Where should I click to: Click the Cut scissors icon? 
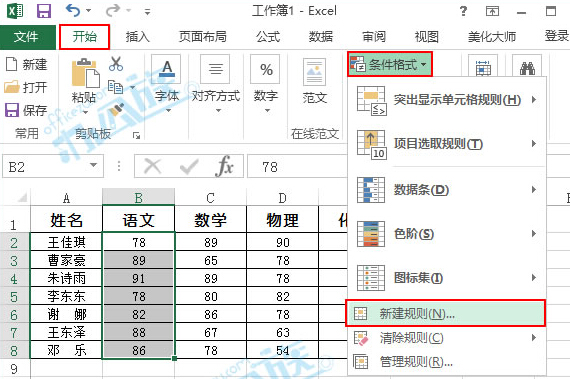coord(116,63)
